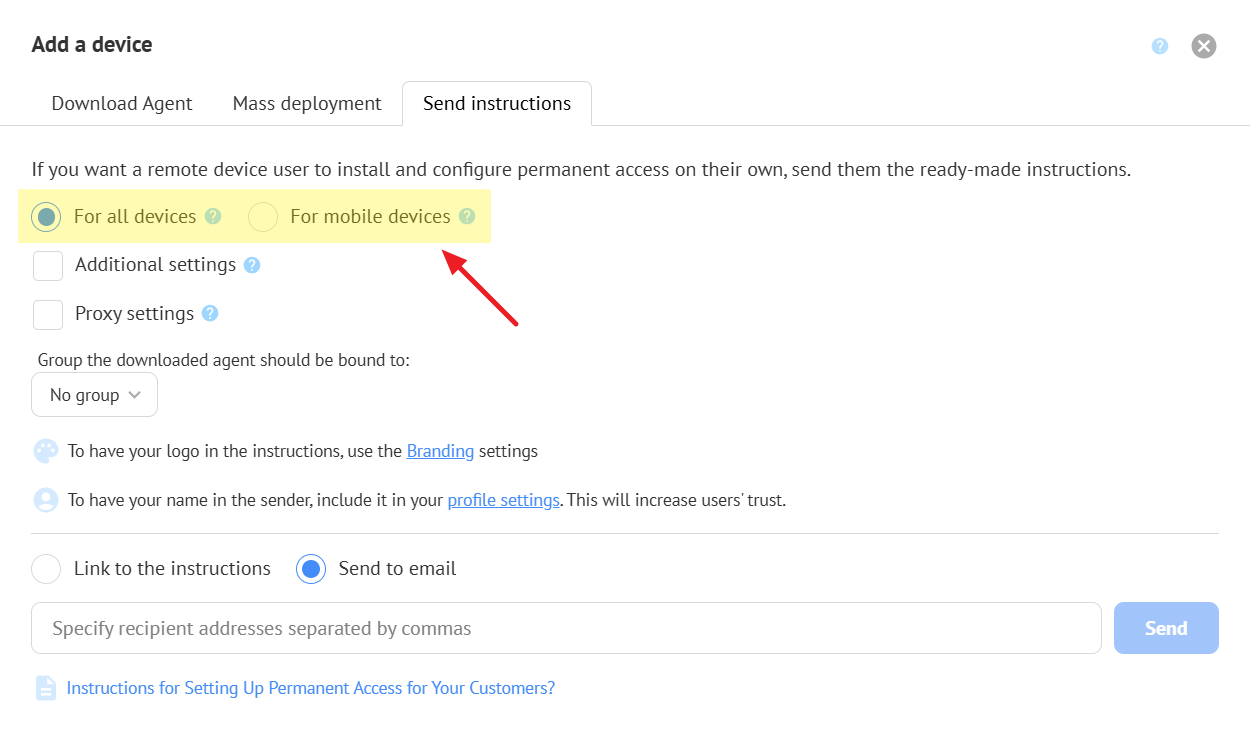The height and width of the screenshot is (734, 1250).
Task: Click the document icon beside the instructions link
Action: tap(46, 688)
